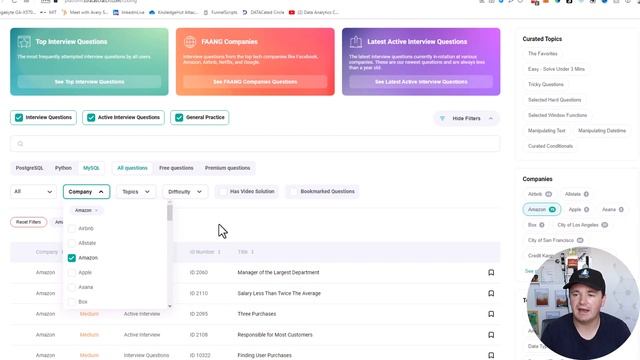This screenshot has height=360, width=640.
Task: Bookmark Responsible for Most Customers question
Action: [491, 335]
